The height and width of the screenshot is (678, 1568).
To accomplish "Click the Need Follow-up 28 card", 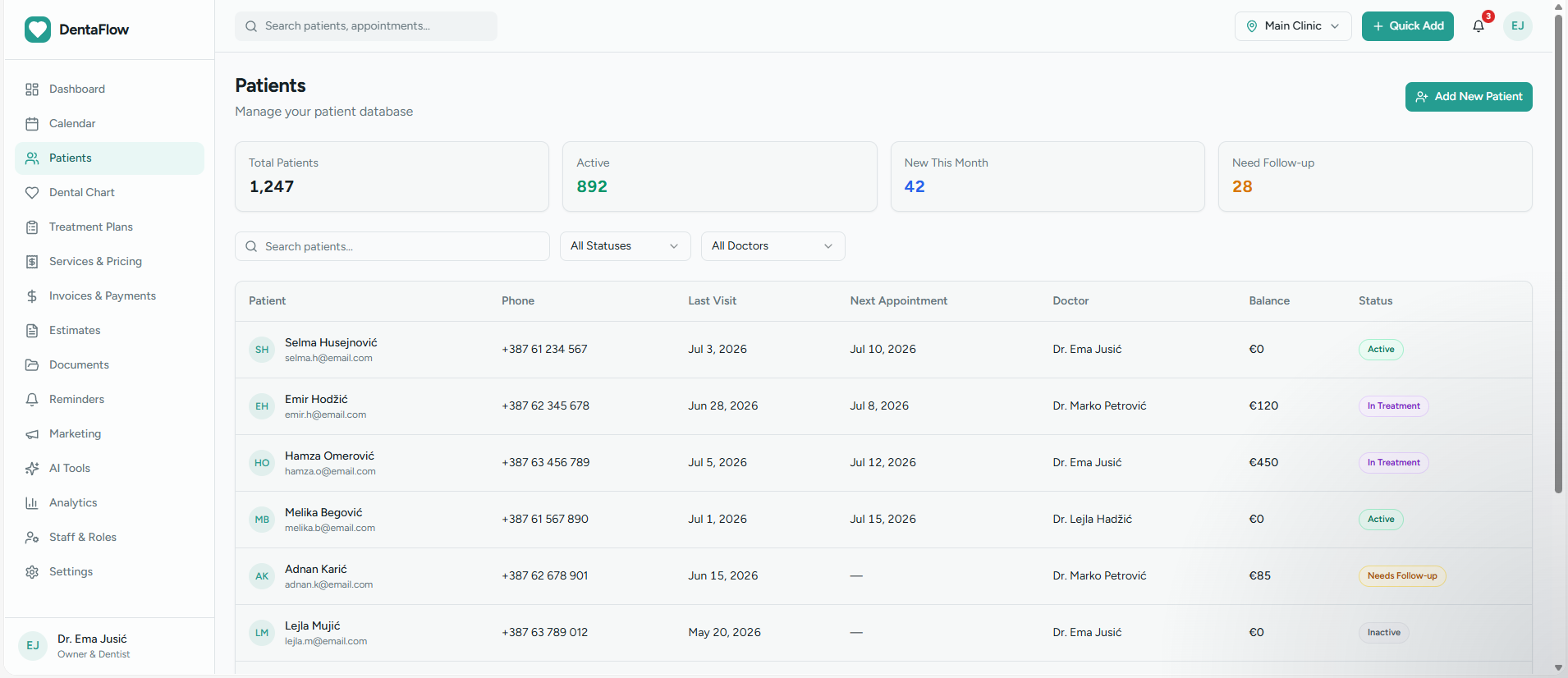I will pos(1375,176).
